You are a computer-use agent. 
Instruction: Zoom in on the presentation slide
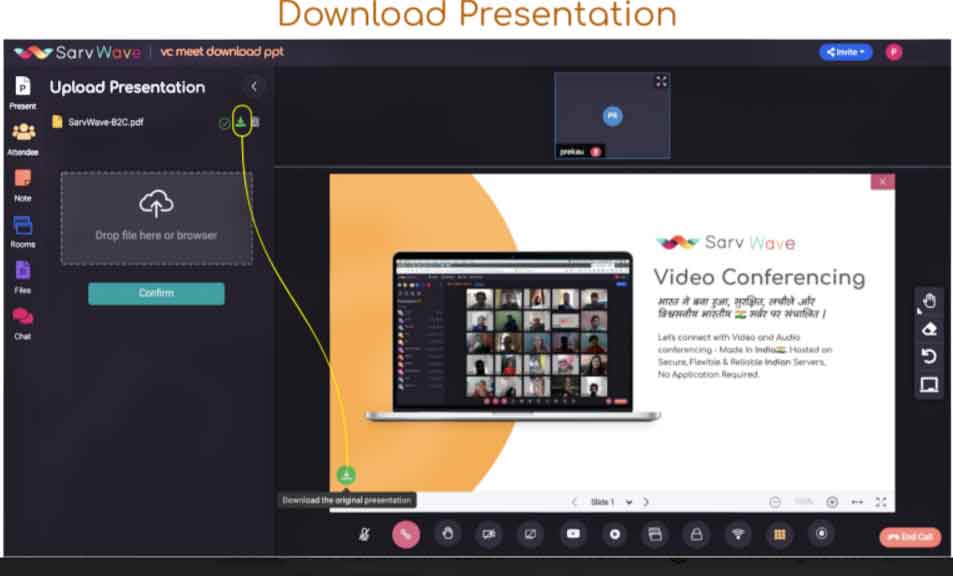832,502
